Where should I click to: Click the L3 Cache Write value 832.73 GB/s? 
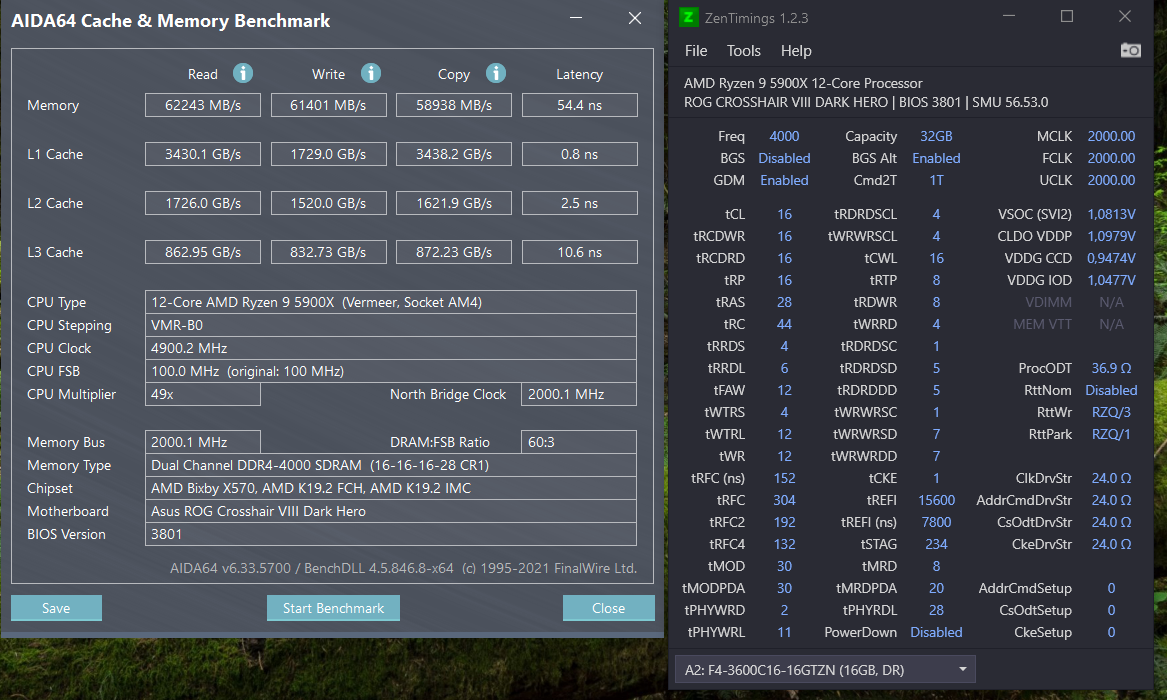click(328, 252)
